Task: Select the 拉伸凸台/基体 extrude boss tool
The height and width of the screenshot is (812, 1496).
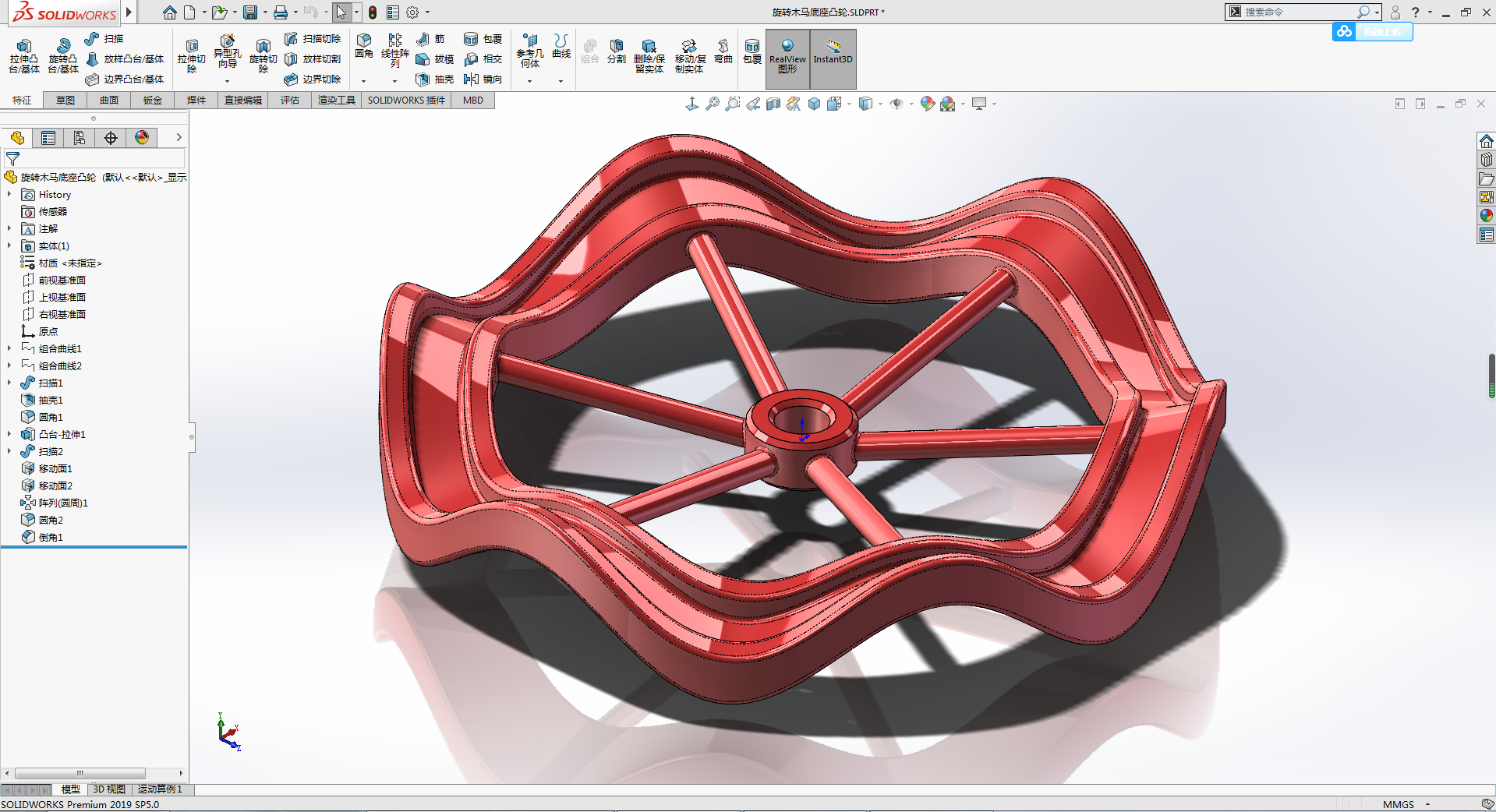Action: point(24,56)
